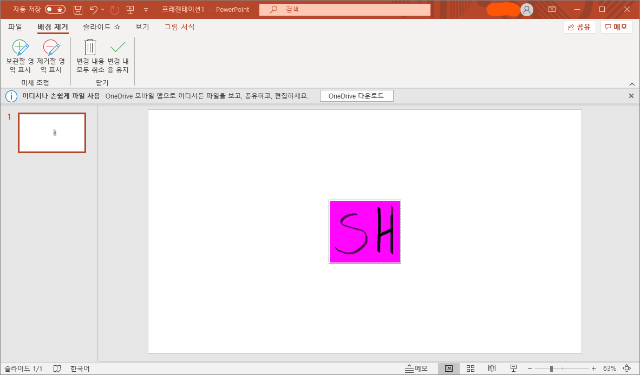
Task: Open Ribbon Display Options icon
Action: point(552,9)
